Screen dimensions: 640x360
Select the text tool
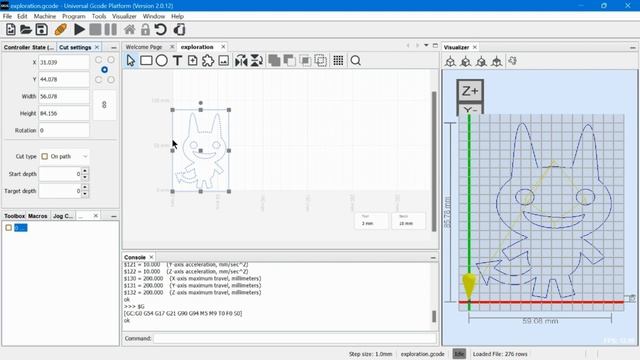point(177,60)
